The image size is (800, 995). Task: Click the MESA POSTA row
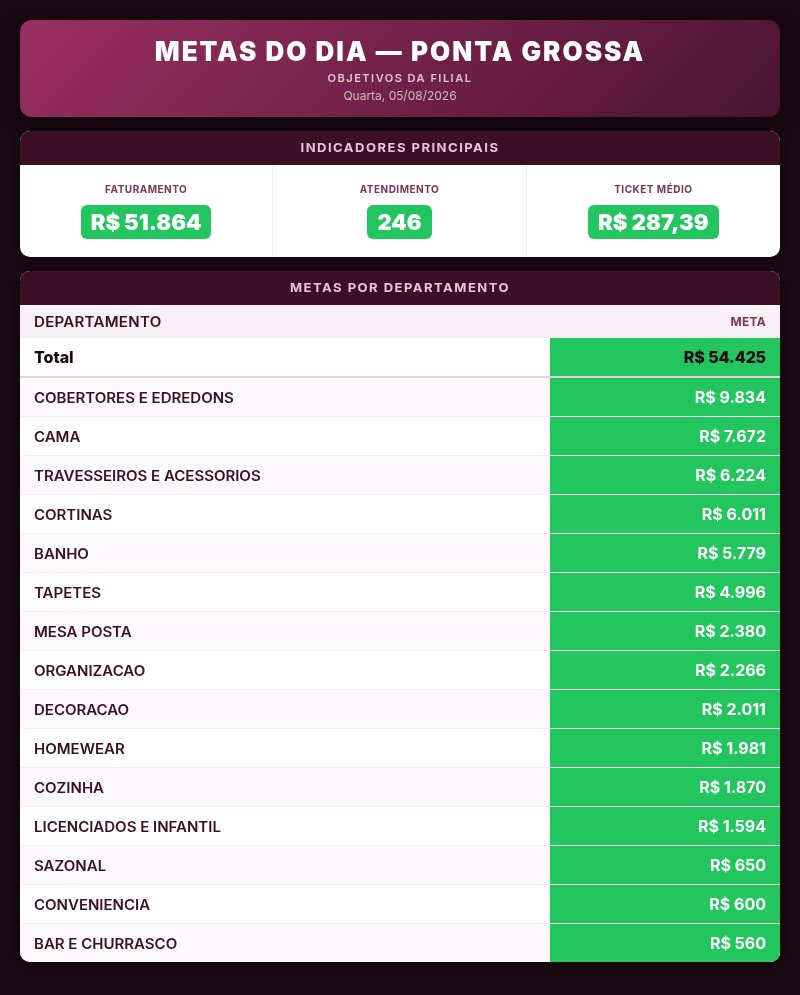coord(400,631)
